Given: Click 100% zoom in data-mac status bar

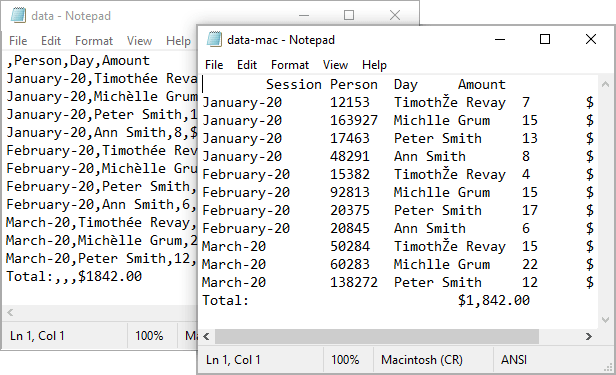Looking at the screenshot, I should click(345, 360).
